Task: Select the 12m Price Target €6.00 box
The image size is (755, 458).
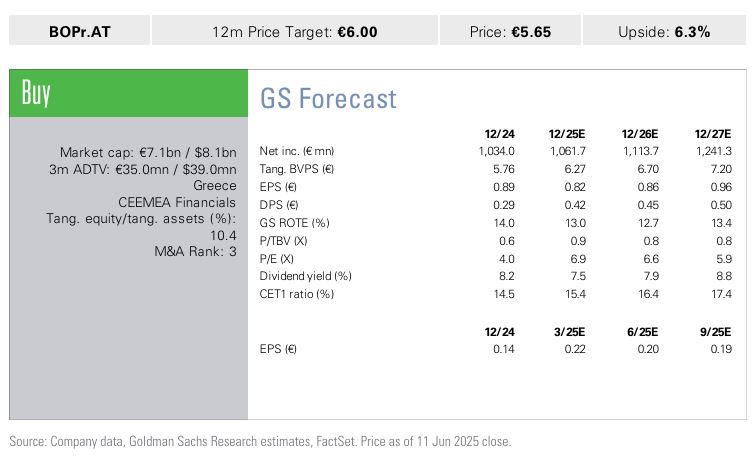Action: click(295, 31)
